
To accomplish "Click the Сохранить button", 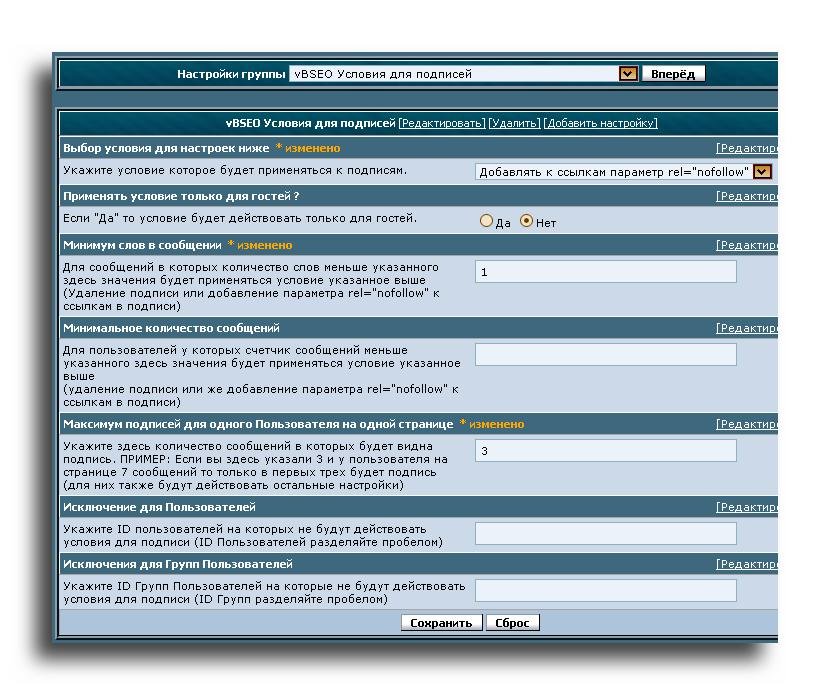I will point(441,623).
